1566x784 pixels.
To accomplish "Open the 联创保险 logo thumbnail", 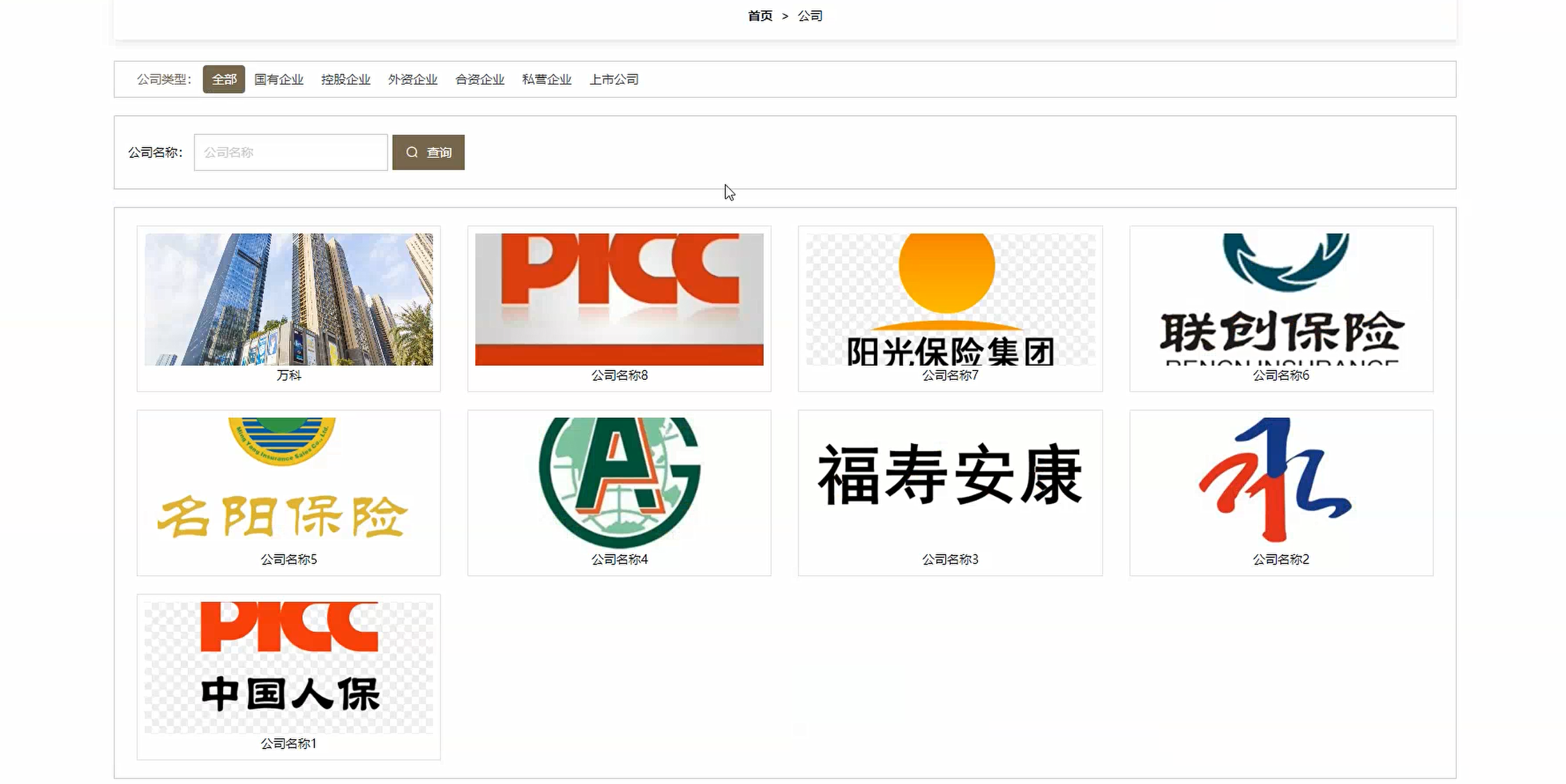I will (1281, 299).
